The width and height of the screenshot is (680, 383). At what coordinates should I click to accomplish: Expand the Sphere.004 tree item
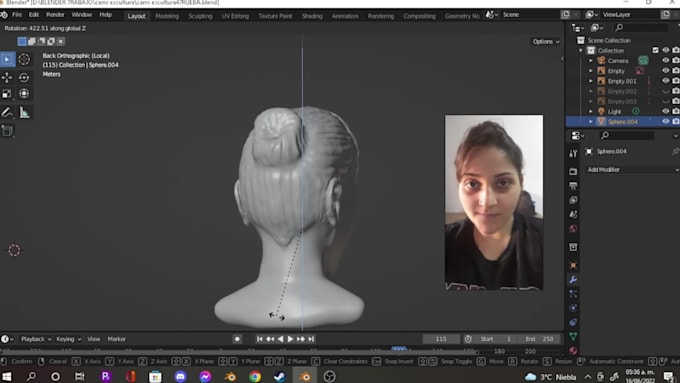[590, 122]
